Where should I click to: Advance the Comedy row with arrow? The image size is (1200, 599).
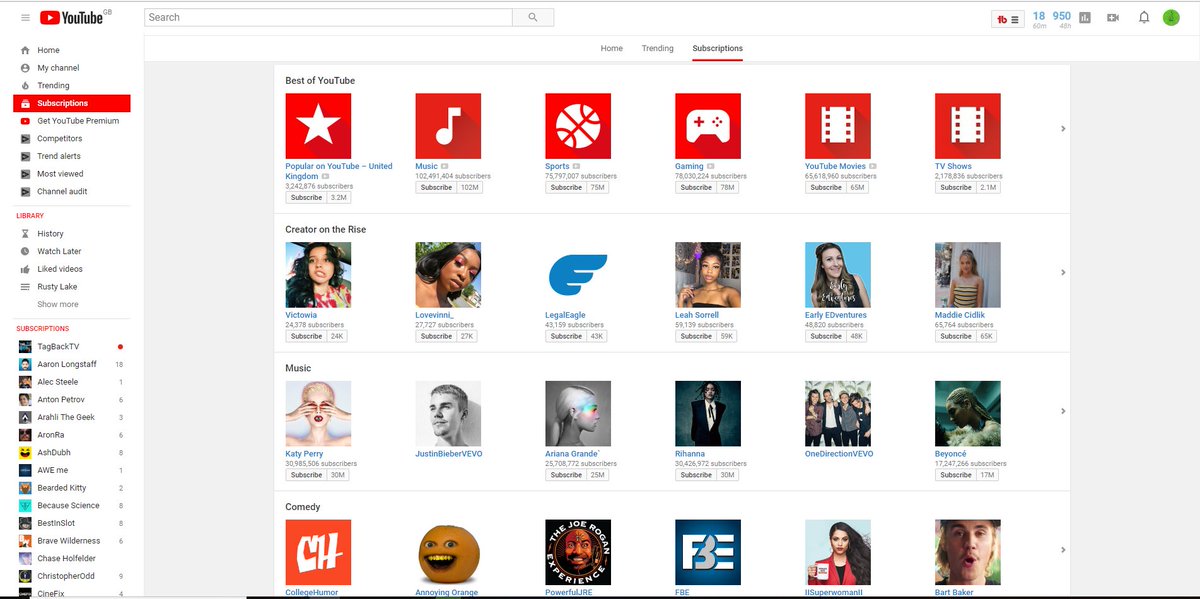[1063, 549]
